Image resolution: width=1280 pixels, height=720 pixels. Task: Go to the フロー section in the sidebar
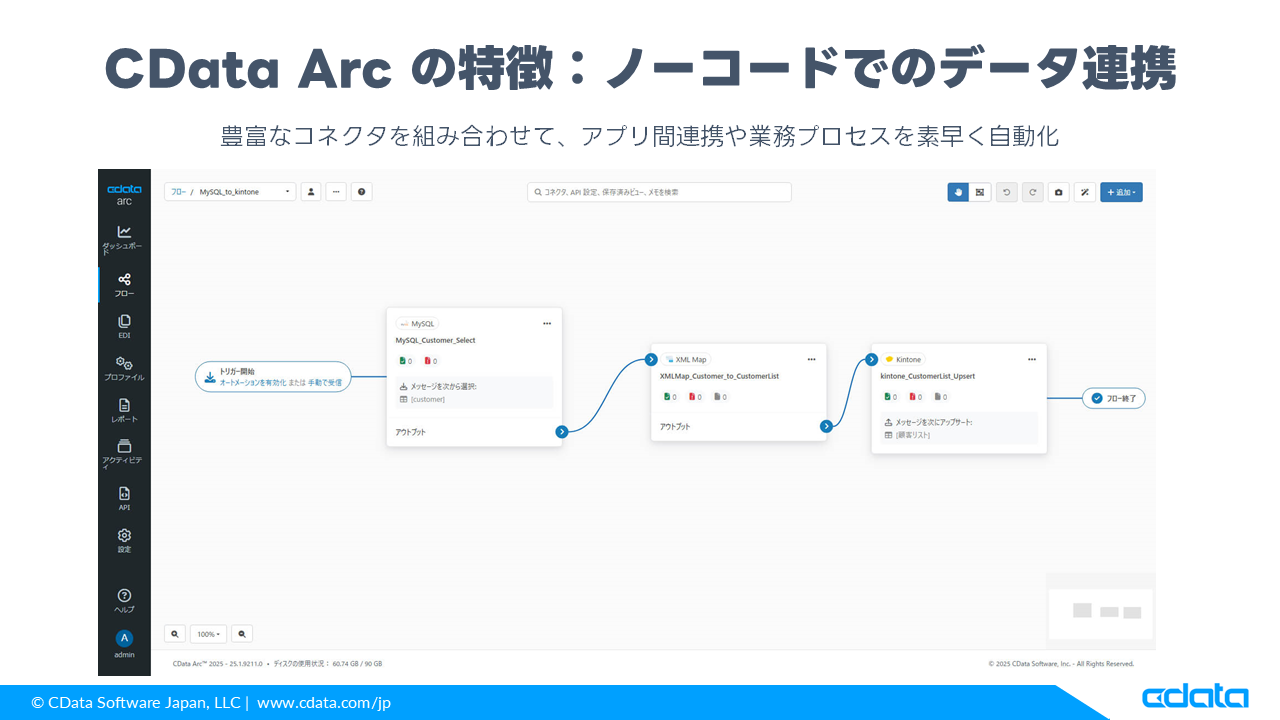coord(124,285)
